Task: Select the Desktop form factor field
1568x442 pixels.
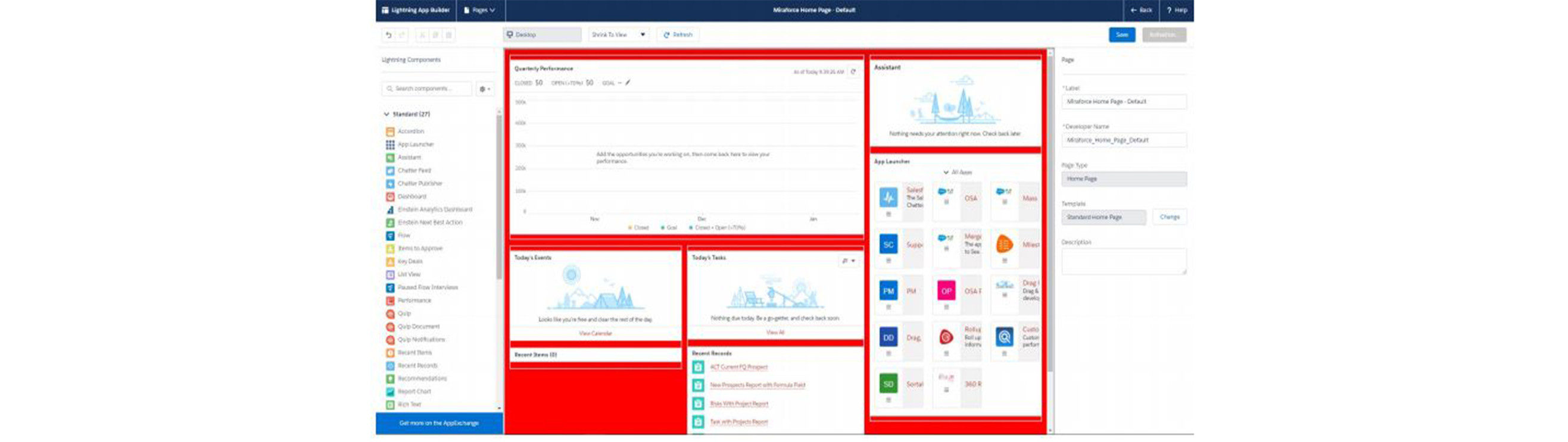Action: [543, 35]
